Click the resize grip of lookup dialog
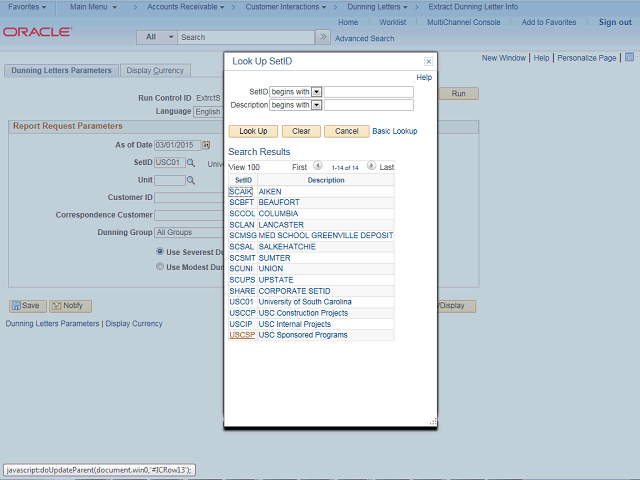The image size is (640, 480). (x=433, y=422)
